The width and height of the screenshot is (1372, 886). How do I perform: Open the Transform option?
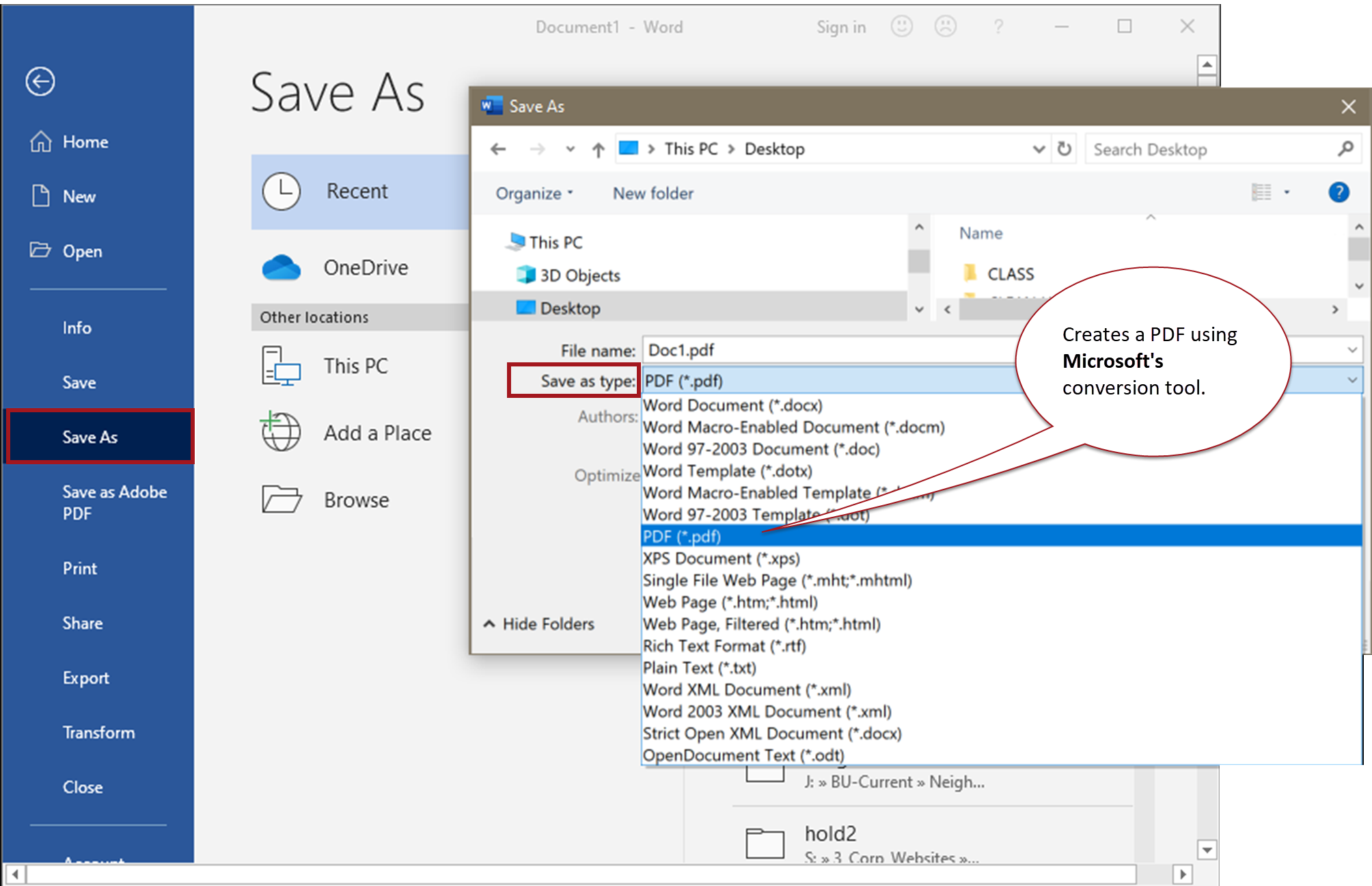[98, 732]
